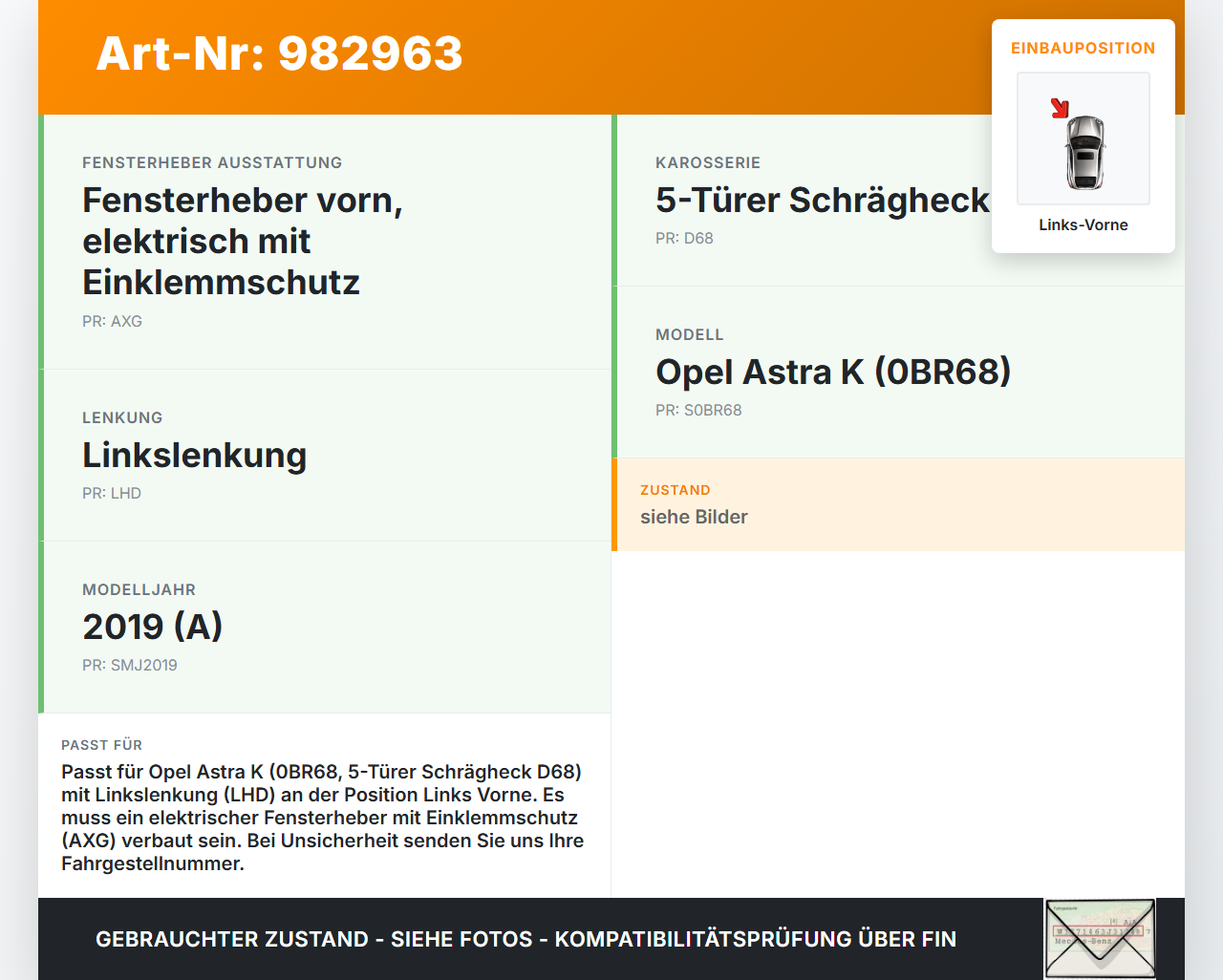This screenshot has width=1223, height=980.
Task: Click the Art-Nr: 982963 title
Action: click(x=279, y=55)
